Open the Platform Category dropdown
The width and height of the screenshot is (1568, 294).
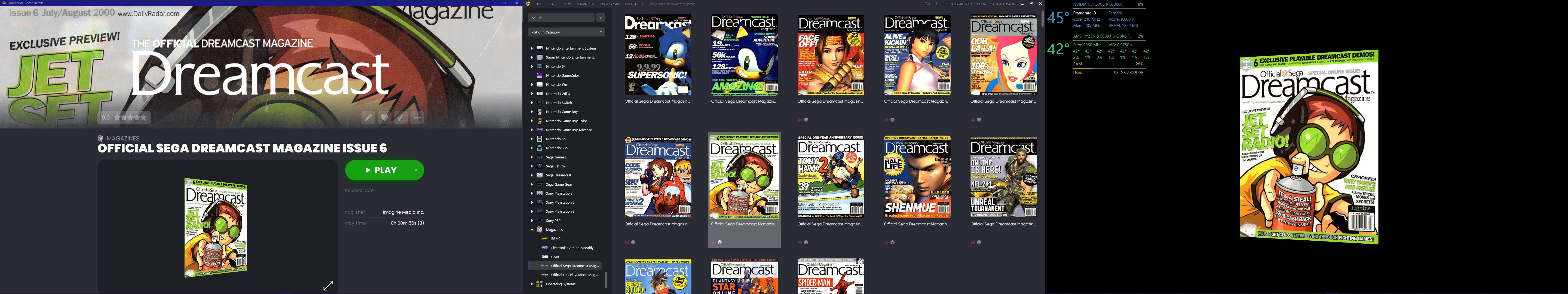[566, 32]
